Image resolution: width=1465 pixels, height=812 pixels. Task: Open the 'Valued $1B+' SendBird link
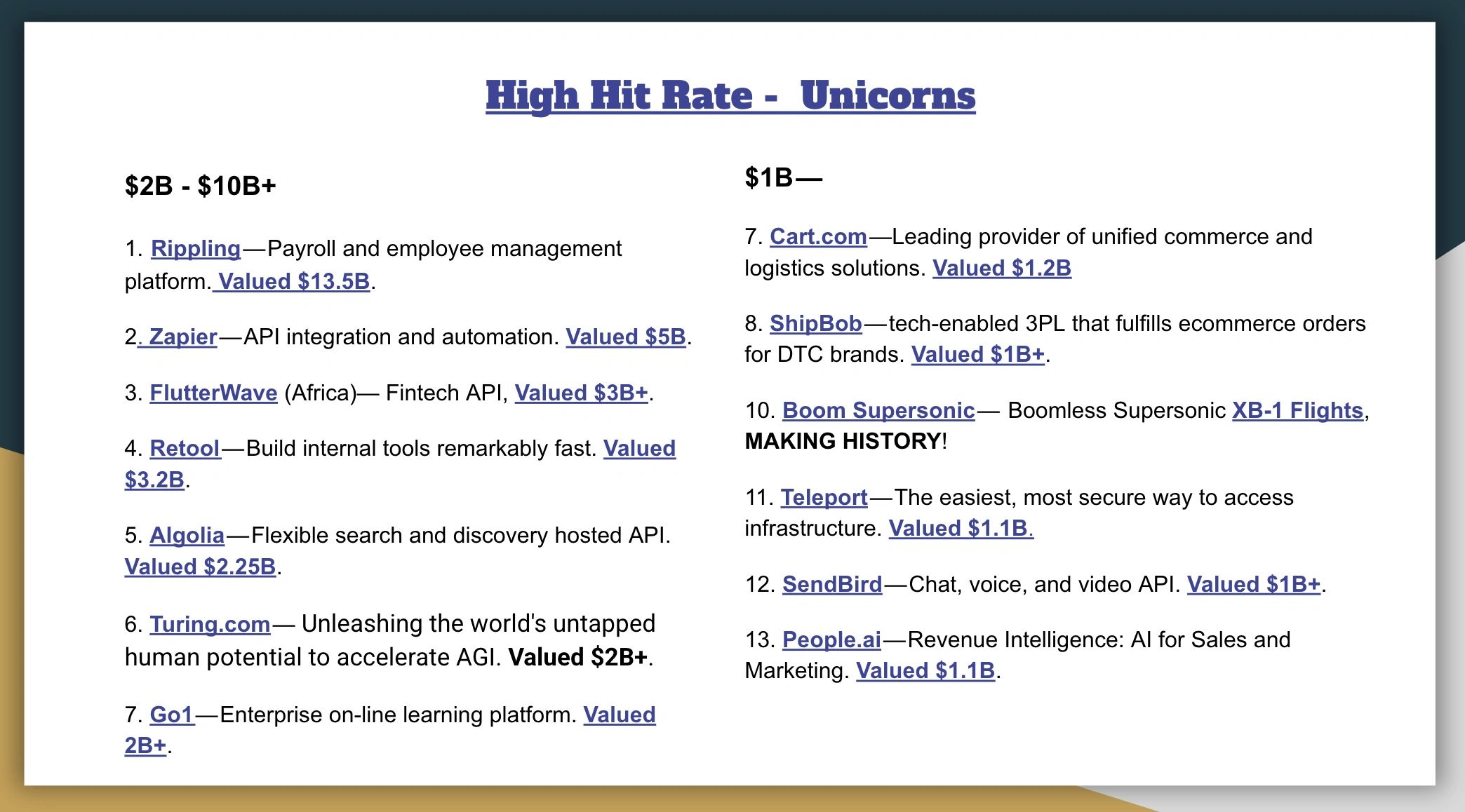coord(1254,585)
